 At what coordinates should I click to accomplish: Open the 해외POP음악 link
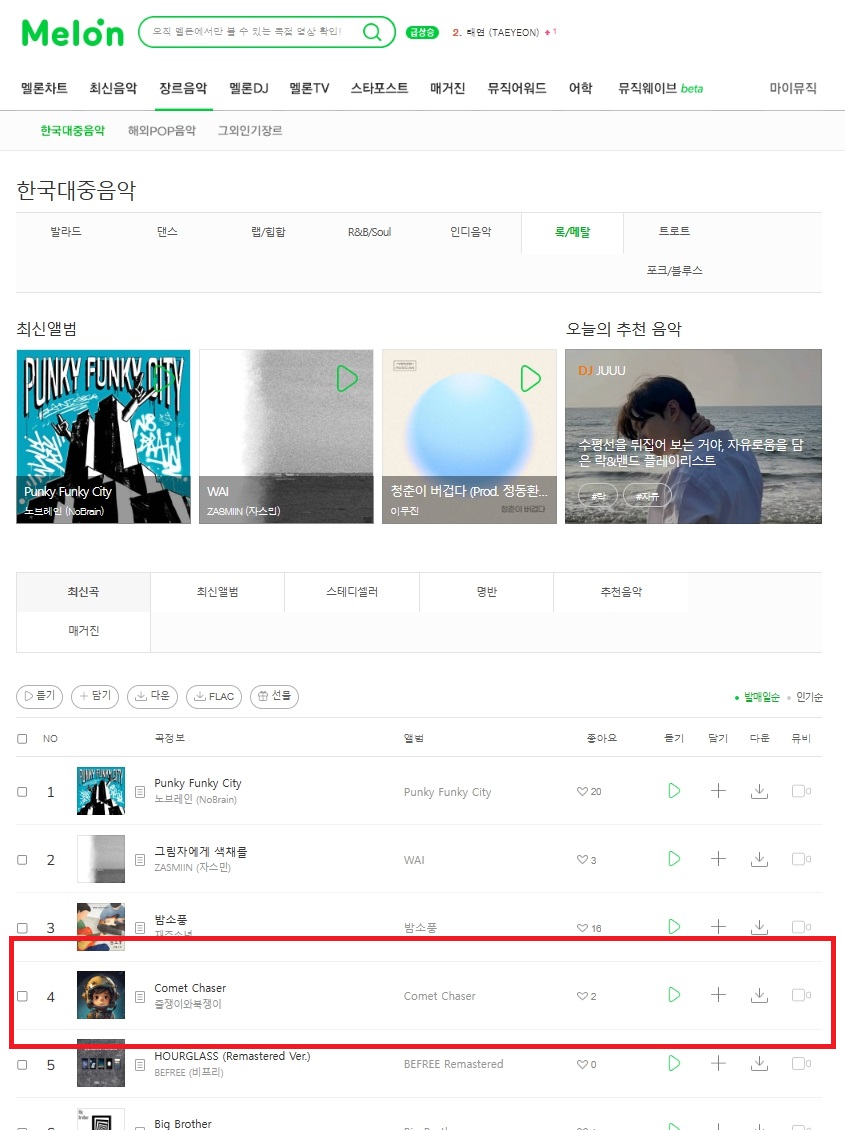(161, 130)
